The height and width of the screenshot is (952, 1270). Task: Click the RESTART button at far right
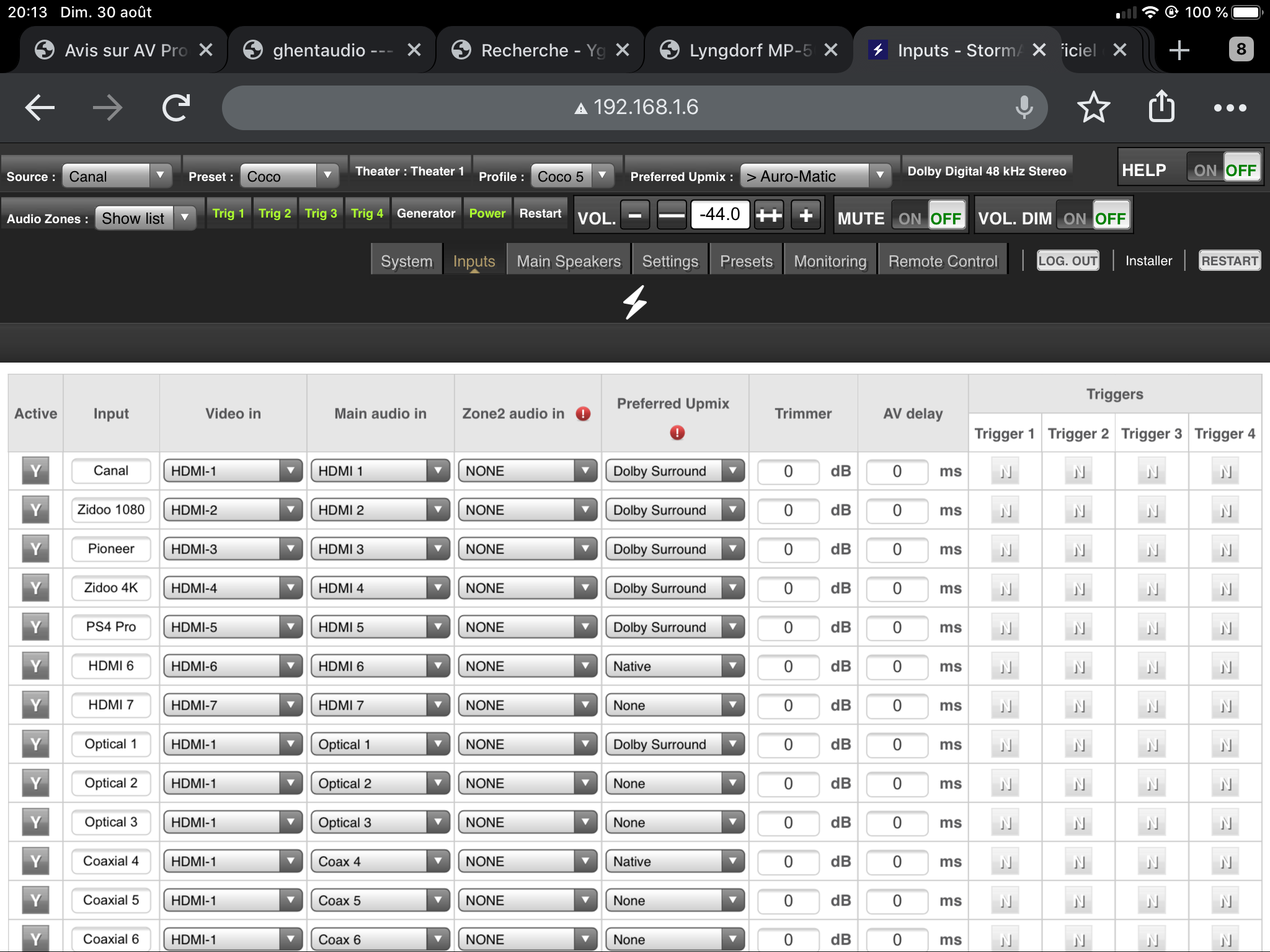(x=1230, y=260)
